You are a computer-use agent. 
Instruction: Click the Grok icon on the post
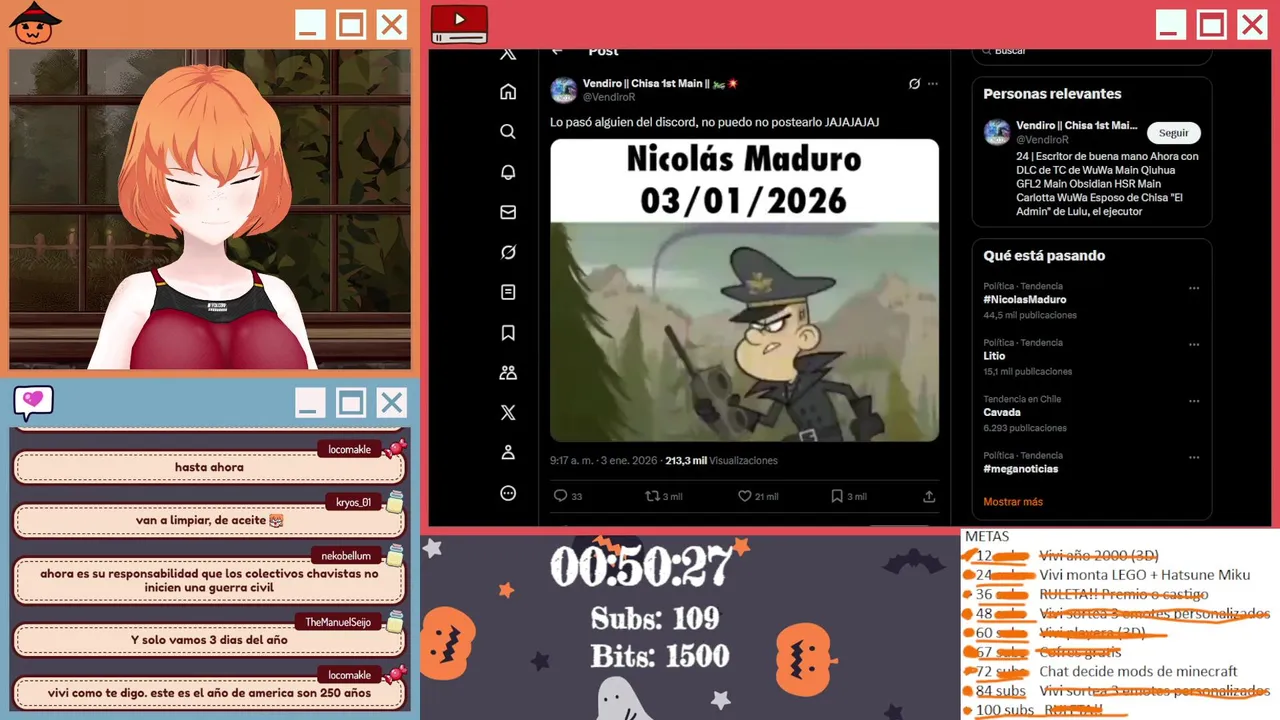[x=914, y=84]
